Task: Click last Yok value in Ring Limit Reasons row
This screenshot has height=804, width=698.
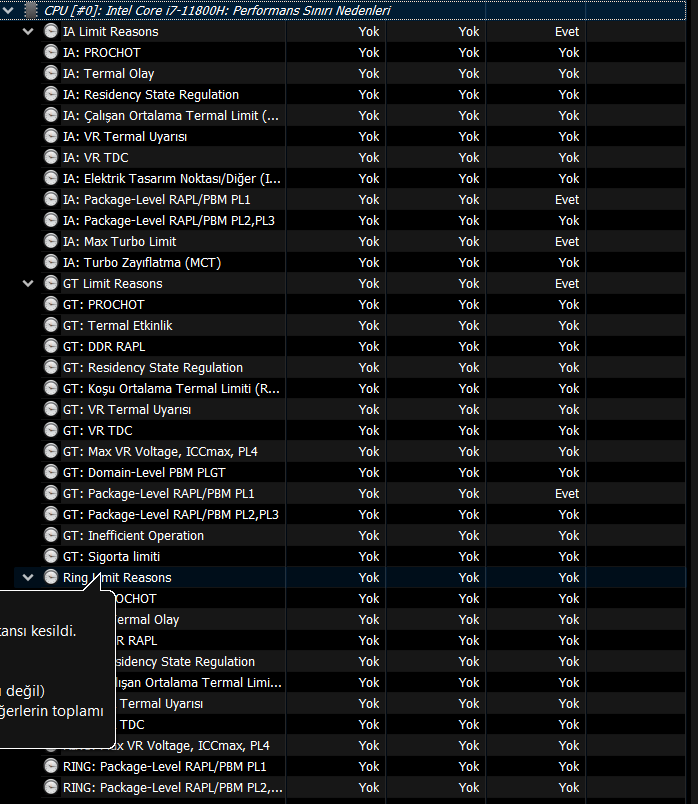Action: coord(569,578)
